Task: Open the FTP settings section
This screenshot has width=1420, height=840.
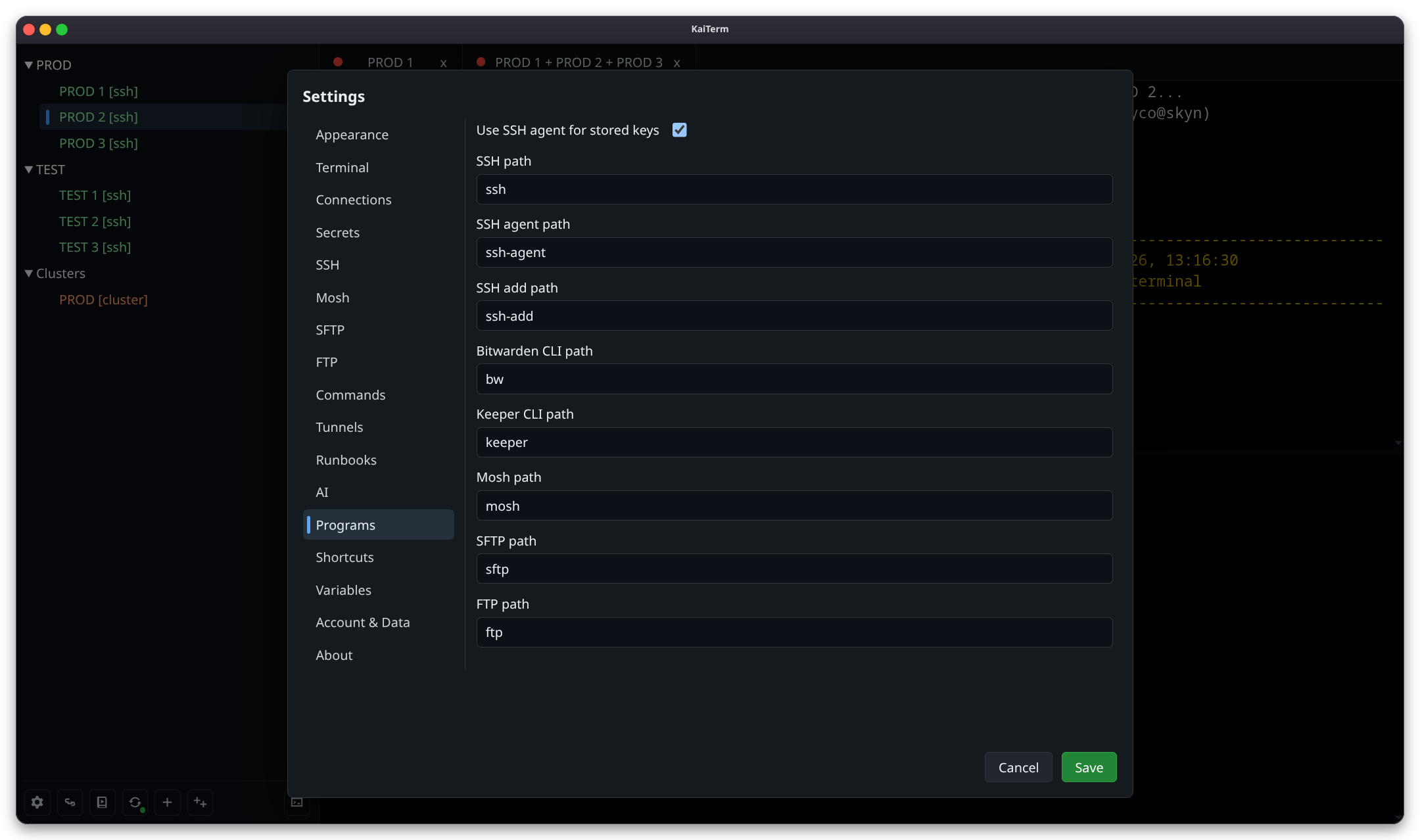Action: 379,362
